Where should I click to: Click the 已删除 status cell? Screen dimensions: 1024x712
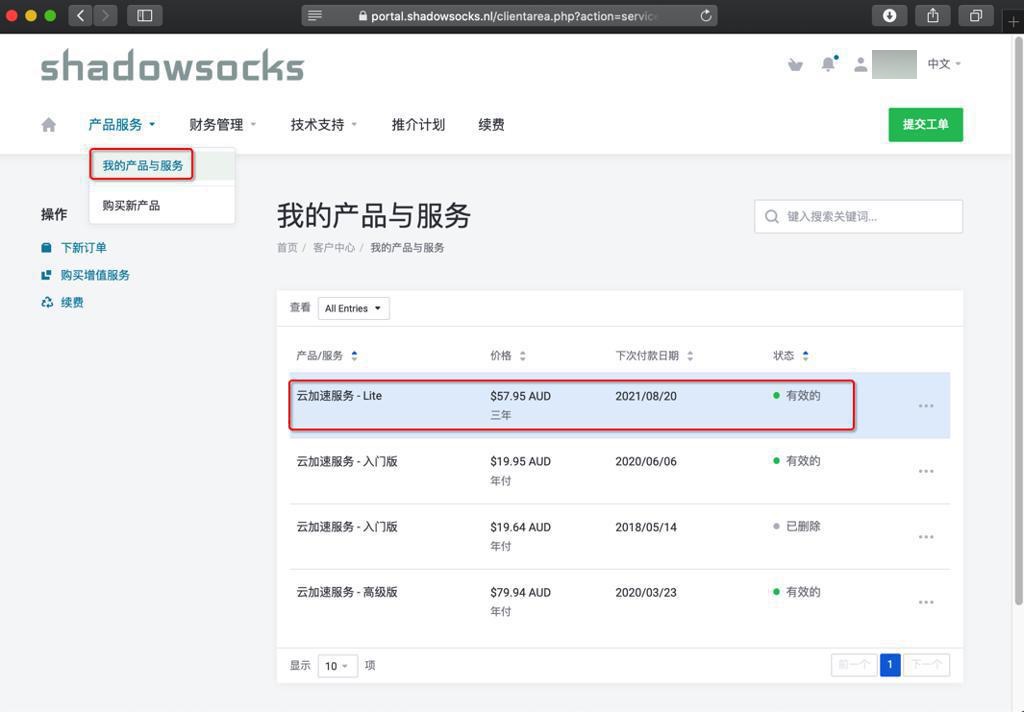pyautogui.click(x=797, y=526)
